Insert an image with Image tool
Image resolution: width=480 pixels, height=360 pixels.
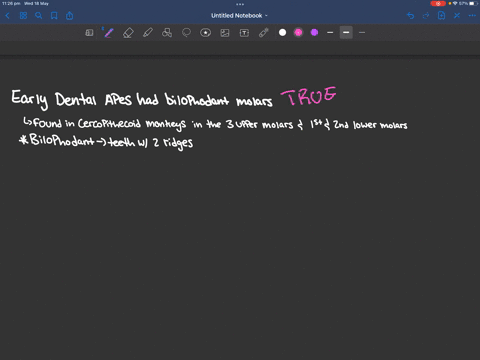pyautogui.click(x=225, y=33)
